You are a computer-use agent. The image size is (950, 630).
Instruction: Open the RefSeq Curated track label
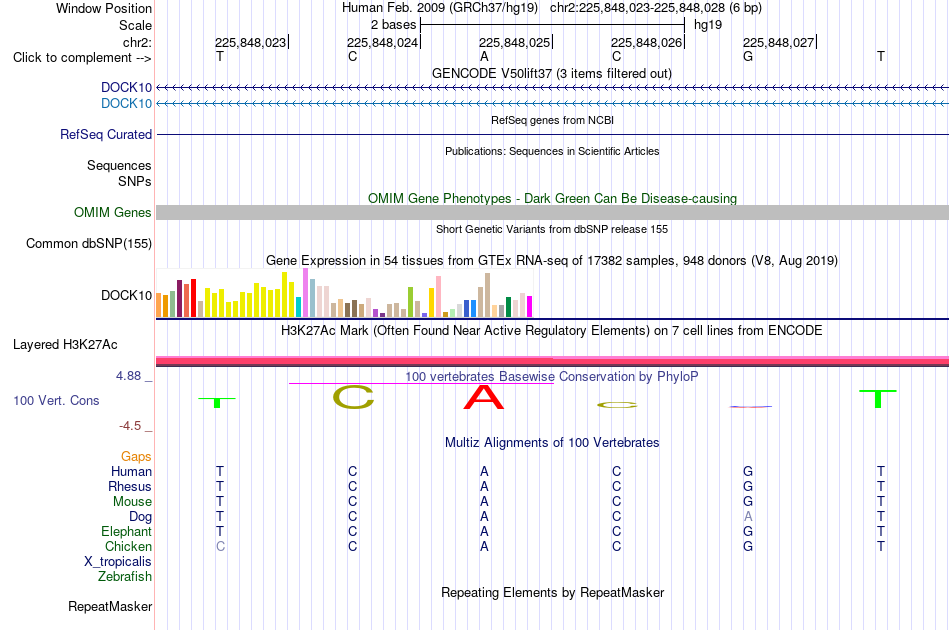(106, 134)
